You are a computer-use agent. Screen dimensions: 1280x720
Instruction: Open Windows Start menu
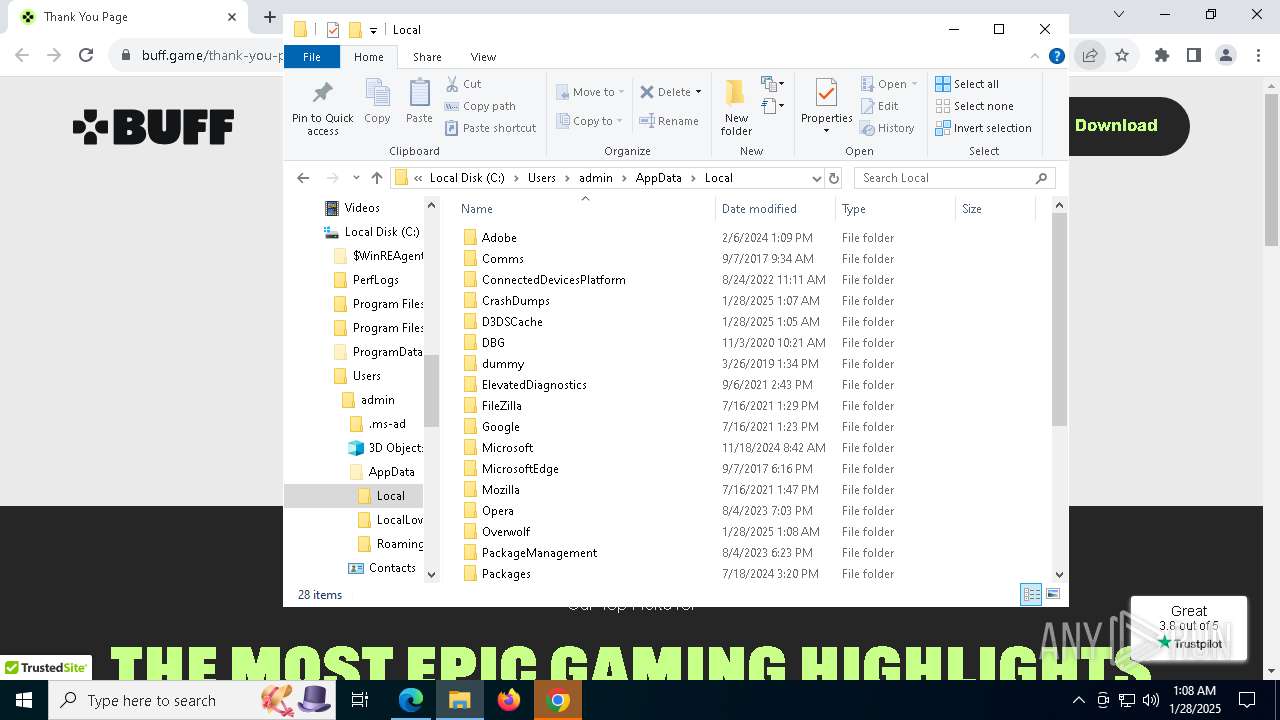pyautogui.click(x=23, y=700)
